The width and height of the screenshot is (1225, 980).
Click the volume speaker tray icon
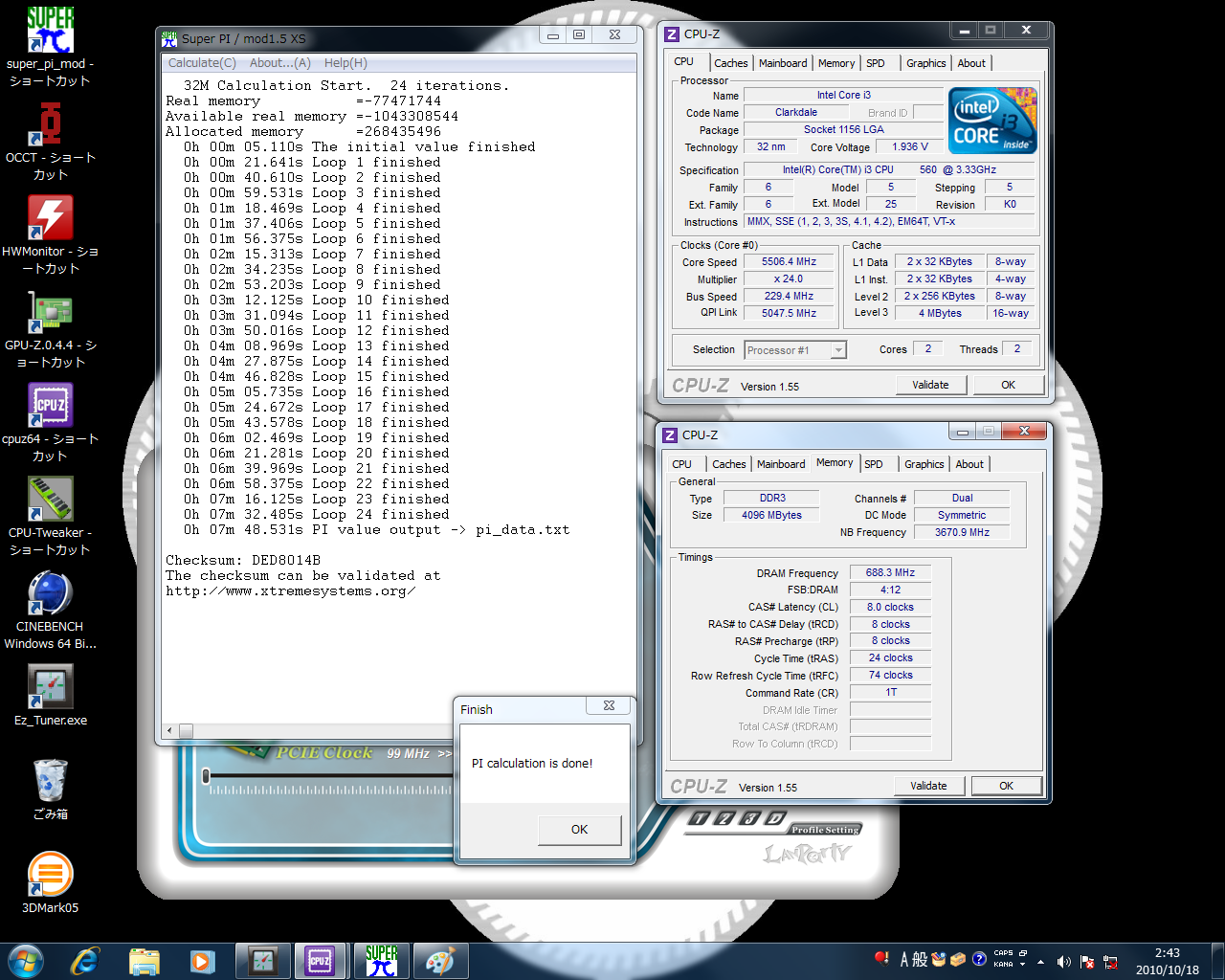(1063, 961)
